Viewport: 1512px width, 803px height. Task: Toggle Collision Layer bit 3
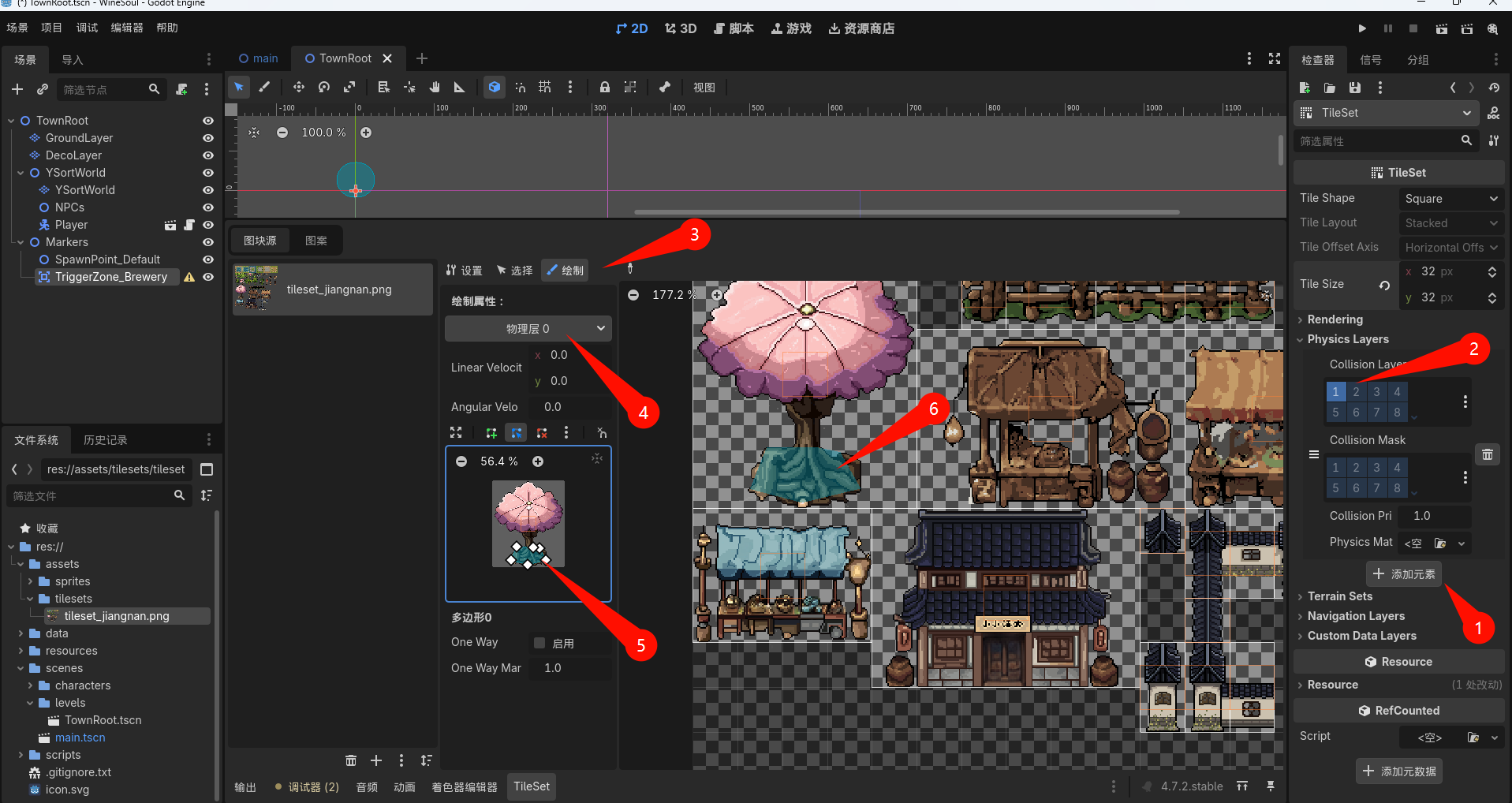coord(1376,392)
